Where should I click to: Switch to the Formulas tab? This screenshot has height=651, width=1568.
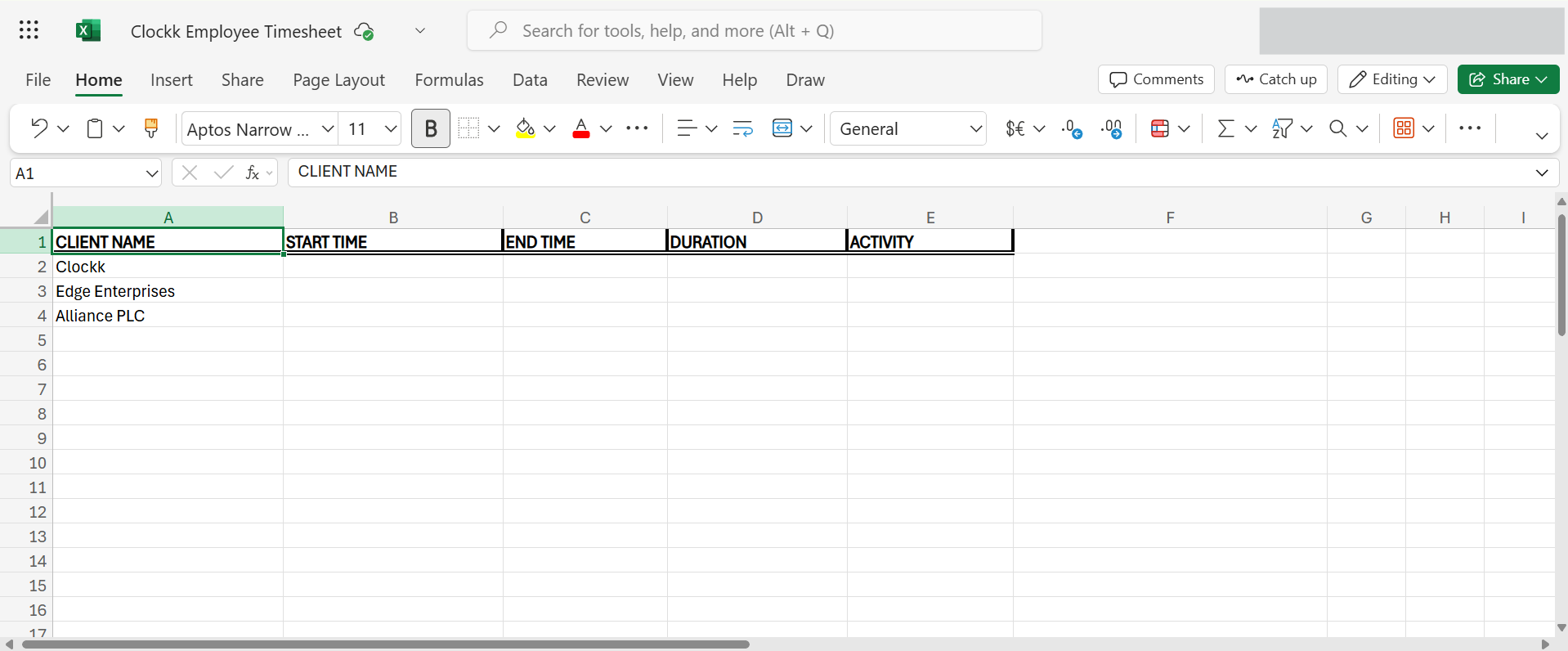(449, 80)
